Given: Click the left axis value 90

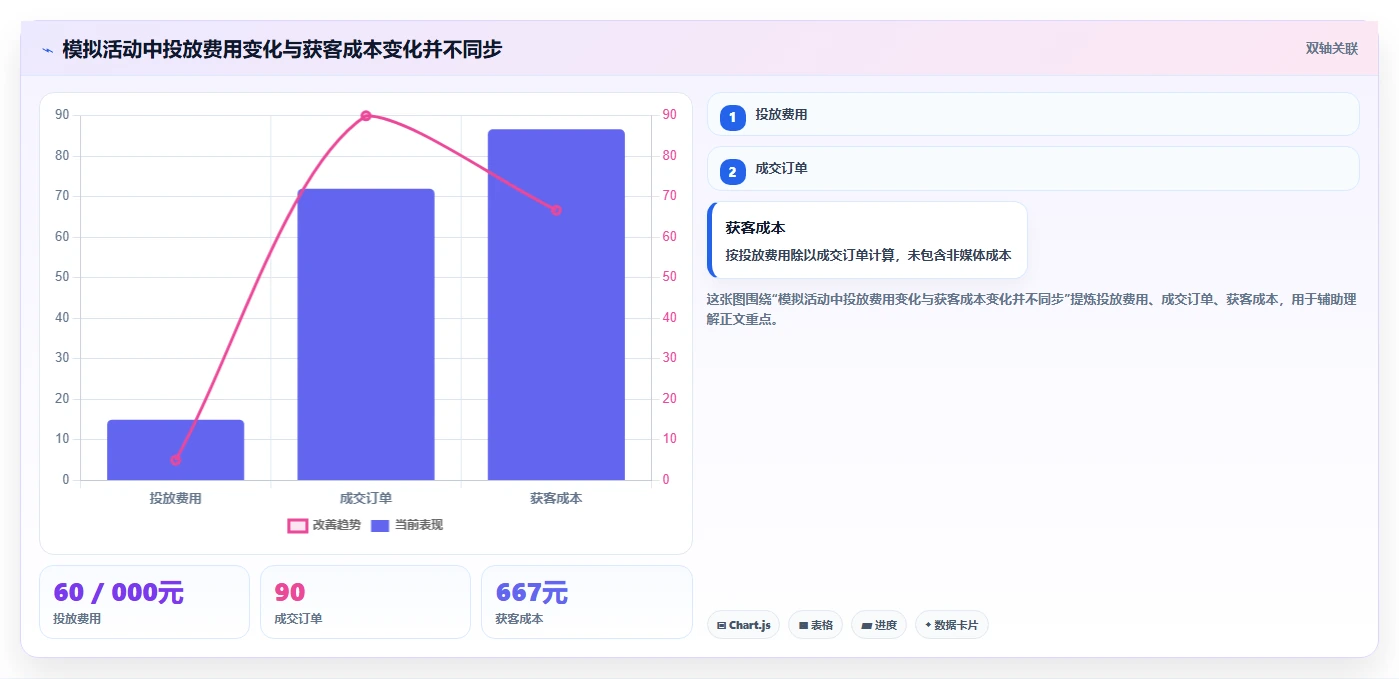Looking at the screenshot, I should tap(62, 115).
